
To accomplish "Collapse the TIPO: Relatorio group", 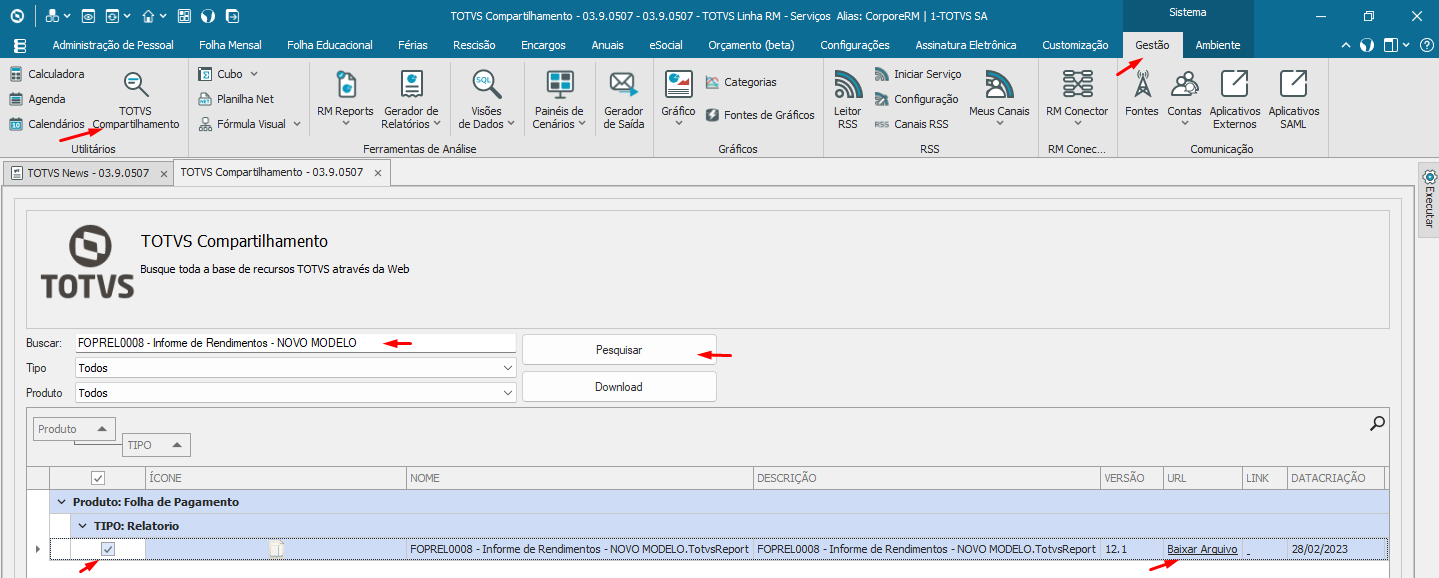I will (84, 526).
